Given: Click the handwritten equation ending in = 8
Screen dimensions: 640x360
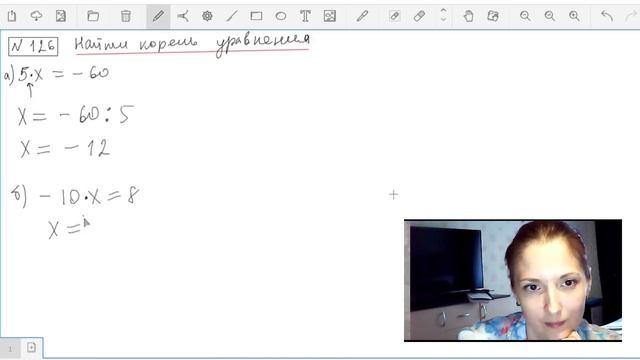Looking at the screenshot, I should [x=76, y=196].
